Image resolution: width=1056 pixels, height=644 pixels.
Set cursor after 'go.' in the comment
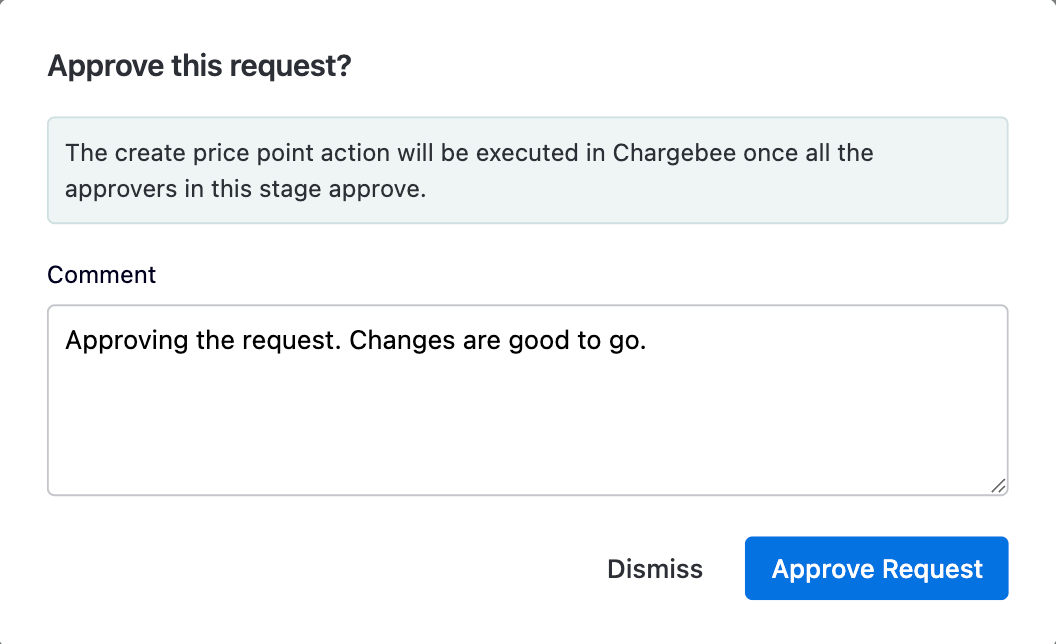click(648, 341)
